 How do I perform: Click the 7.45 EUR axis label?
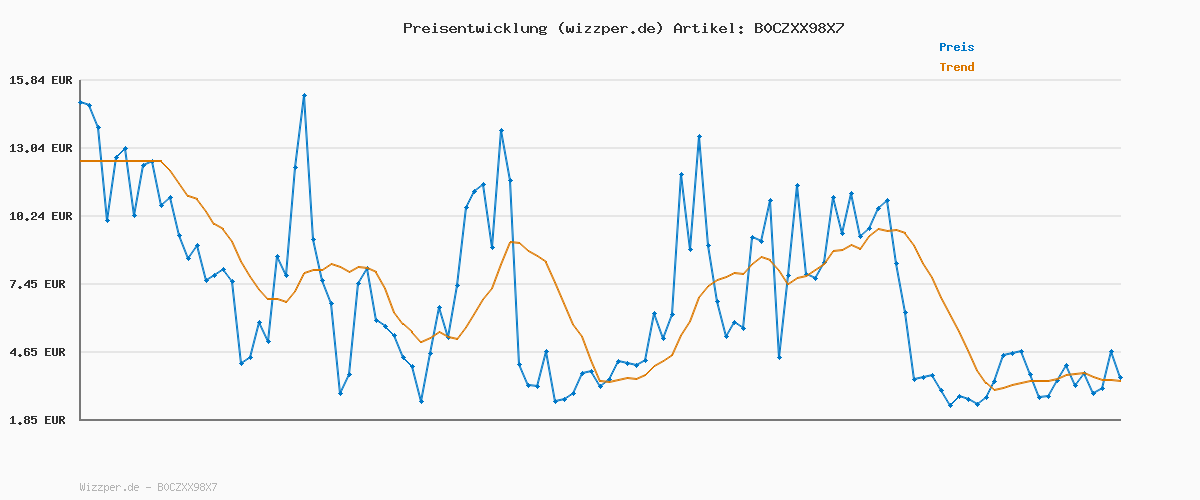click(x=40, y=284)
